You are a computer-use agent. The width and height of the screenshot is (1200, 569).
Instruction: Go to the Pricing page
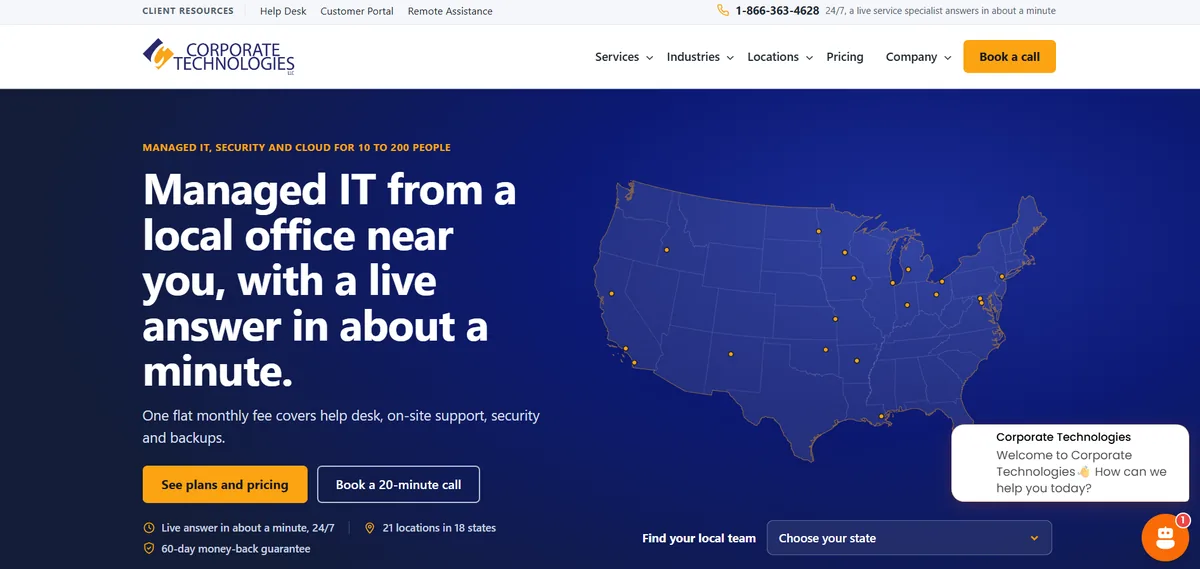click(845, 57)
